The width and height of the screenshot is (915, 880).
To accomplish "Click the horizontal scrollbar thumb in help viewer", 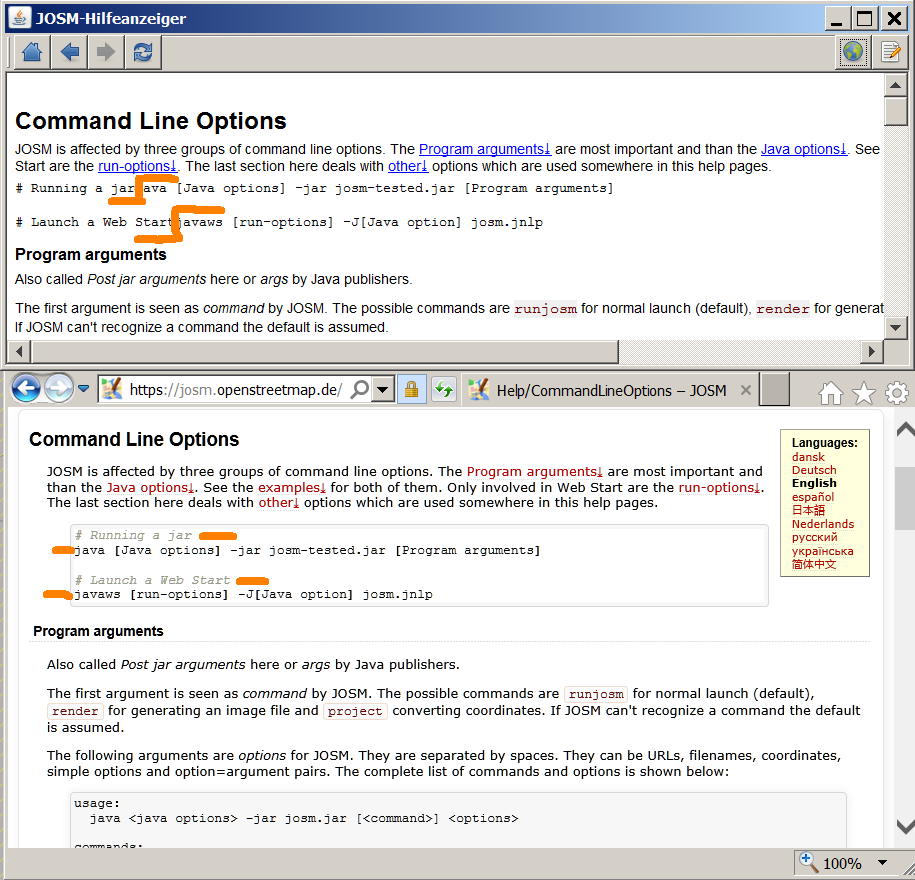I will (x=325, y=351).
